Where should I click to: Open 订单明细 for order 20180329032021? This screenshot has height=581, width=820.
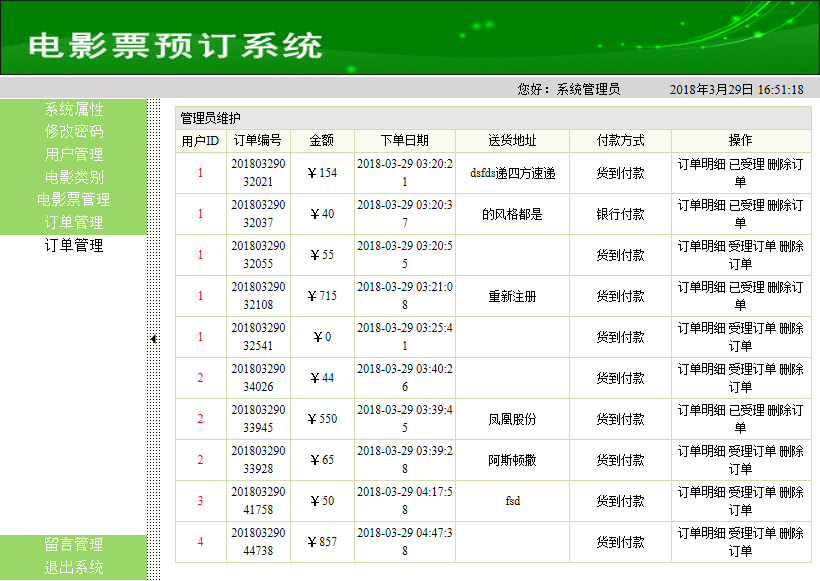(701, 164)
